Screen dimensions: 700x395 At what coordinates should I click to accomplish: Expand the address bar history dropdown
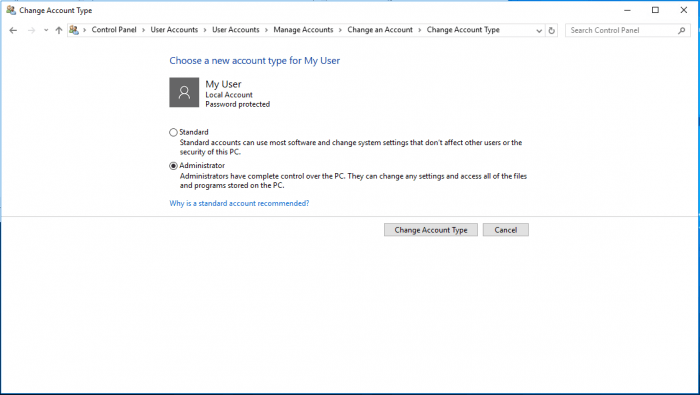[539, 30]
